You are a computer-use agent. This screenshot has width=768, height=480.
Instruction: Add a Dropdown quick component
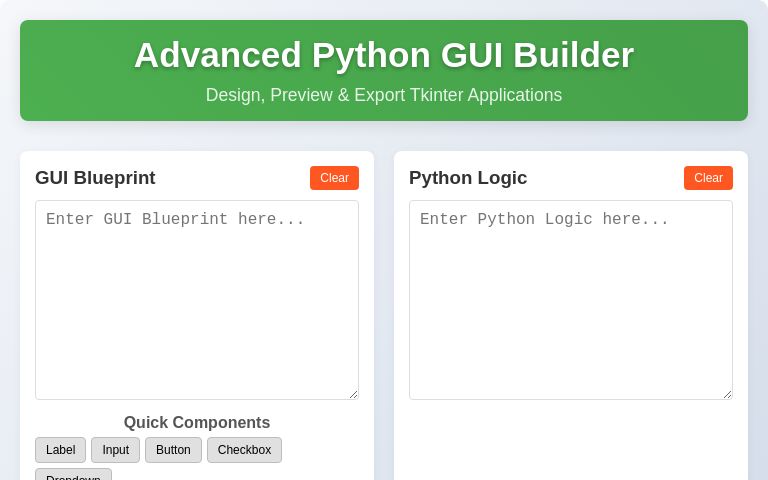click(x=73, y=475)
